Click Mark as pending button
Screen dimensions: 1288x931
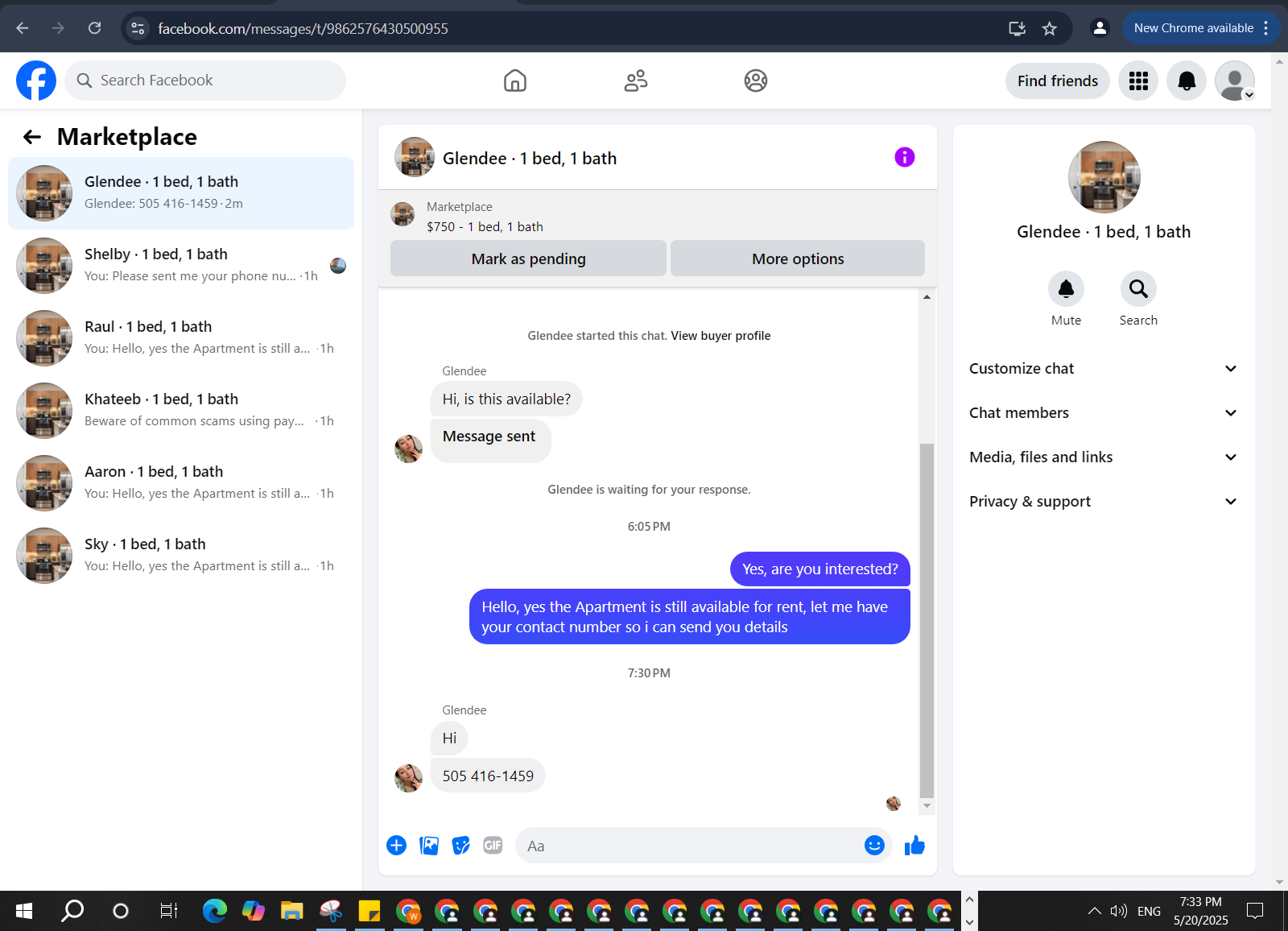(x=528, y=259)
